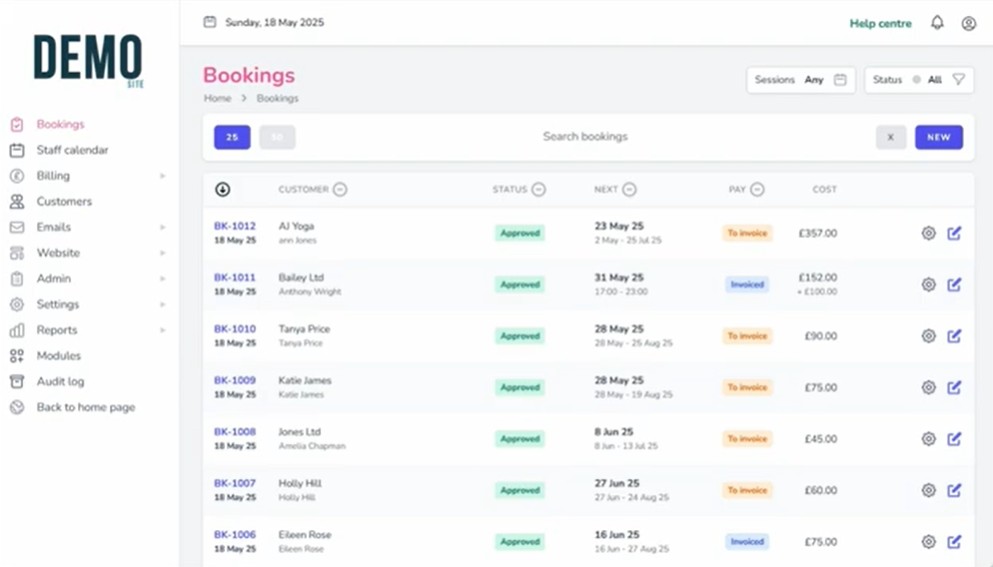The width and height of the screenshot is (993, 567).
Task: Edit booking BK-1011 with pencil icon
Action: coord(954,284)
